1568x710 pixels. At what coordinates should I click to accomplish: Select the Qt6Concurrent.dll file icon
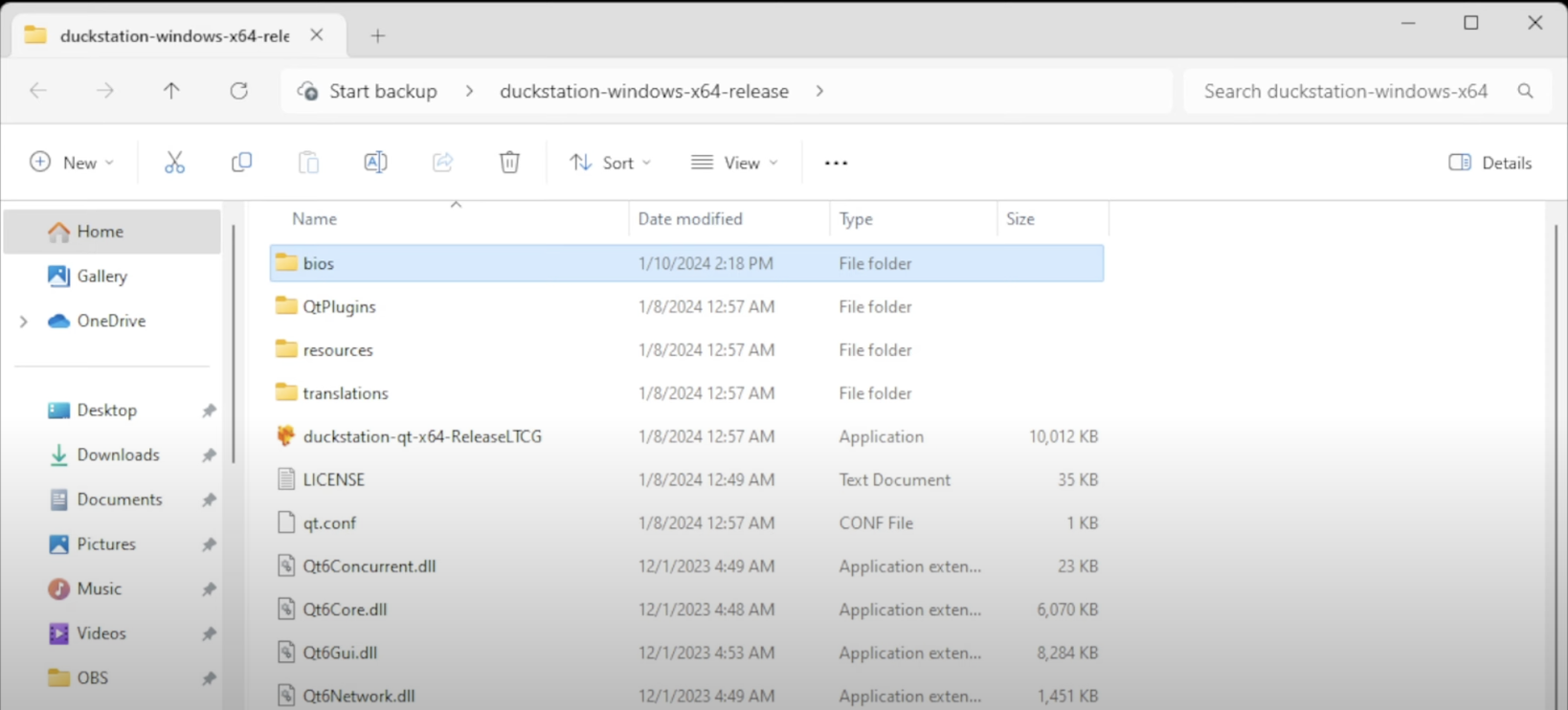pyautogui.click(x=286, y=566)
